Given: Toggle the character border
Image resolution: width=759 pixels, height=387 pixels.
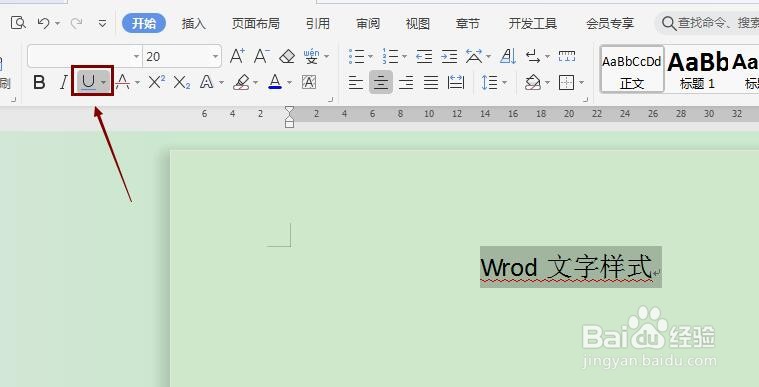Looking at the screenshot, I should [309, 82].
